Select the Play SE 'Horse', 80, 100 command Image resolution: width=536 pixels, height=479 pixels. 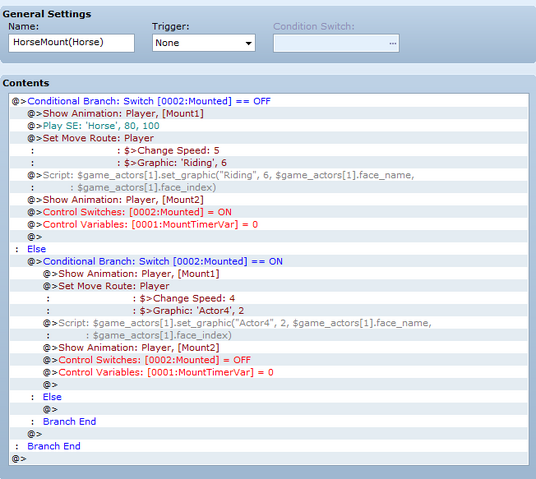tap(268, 126)
